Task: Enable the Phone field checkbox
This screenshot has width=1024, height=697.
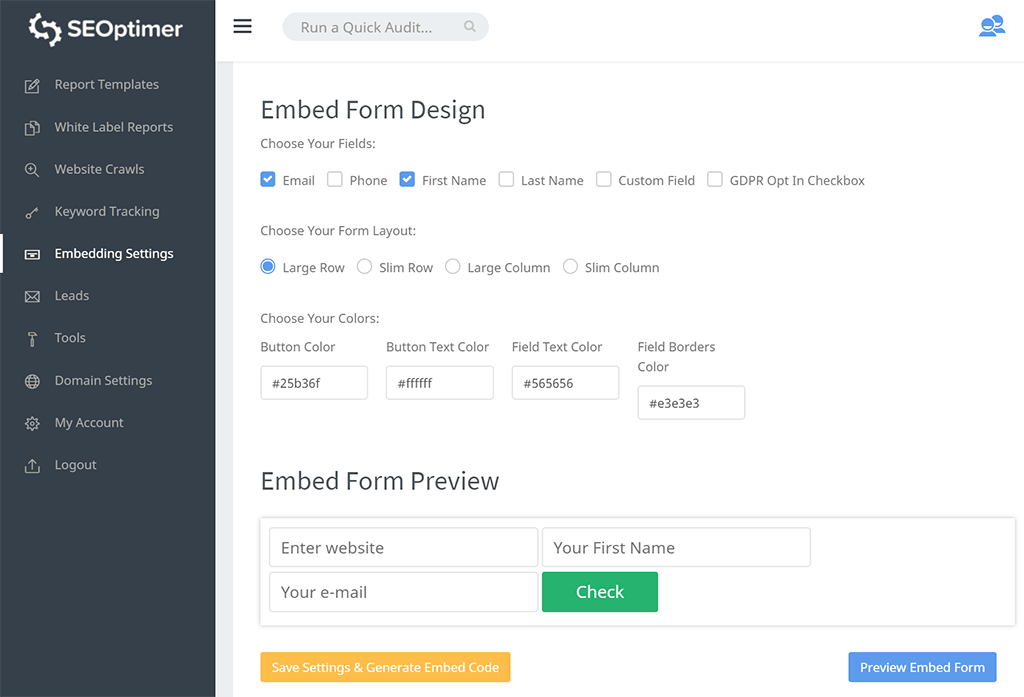Action: (x=335, y=180)
